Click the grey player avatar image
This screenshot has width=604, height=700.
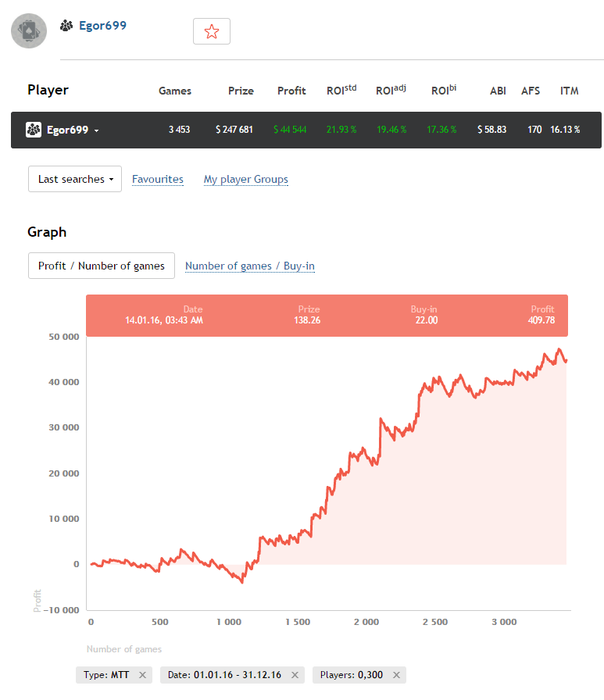pos(29,30)
